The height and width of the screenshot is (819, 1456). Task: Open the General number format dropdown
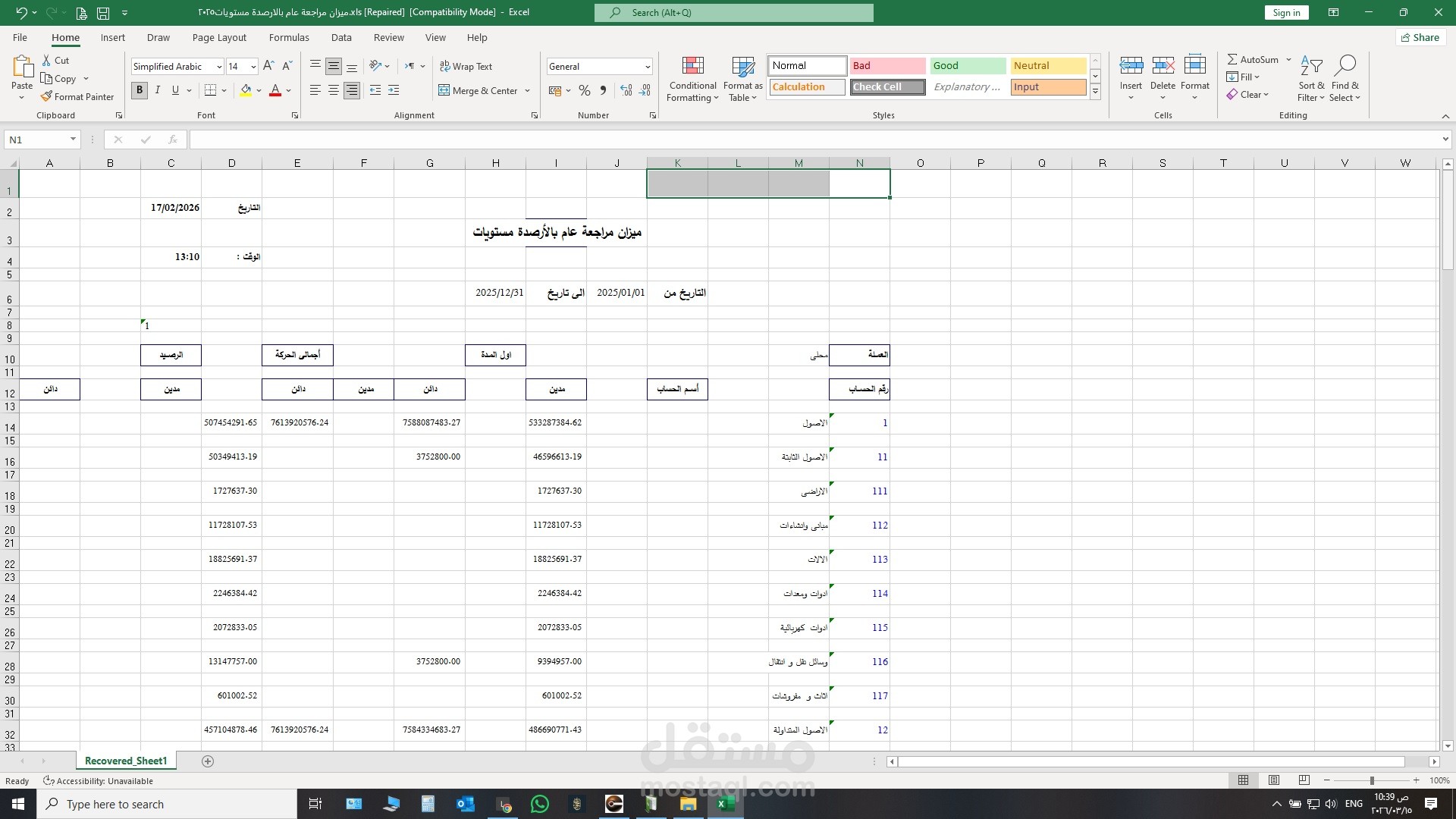click(x=648, y=67)
